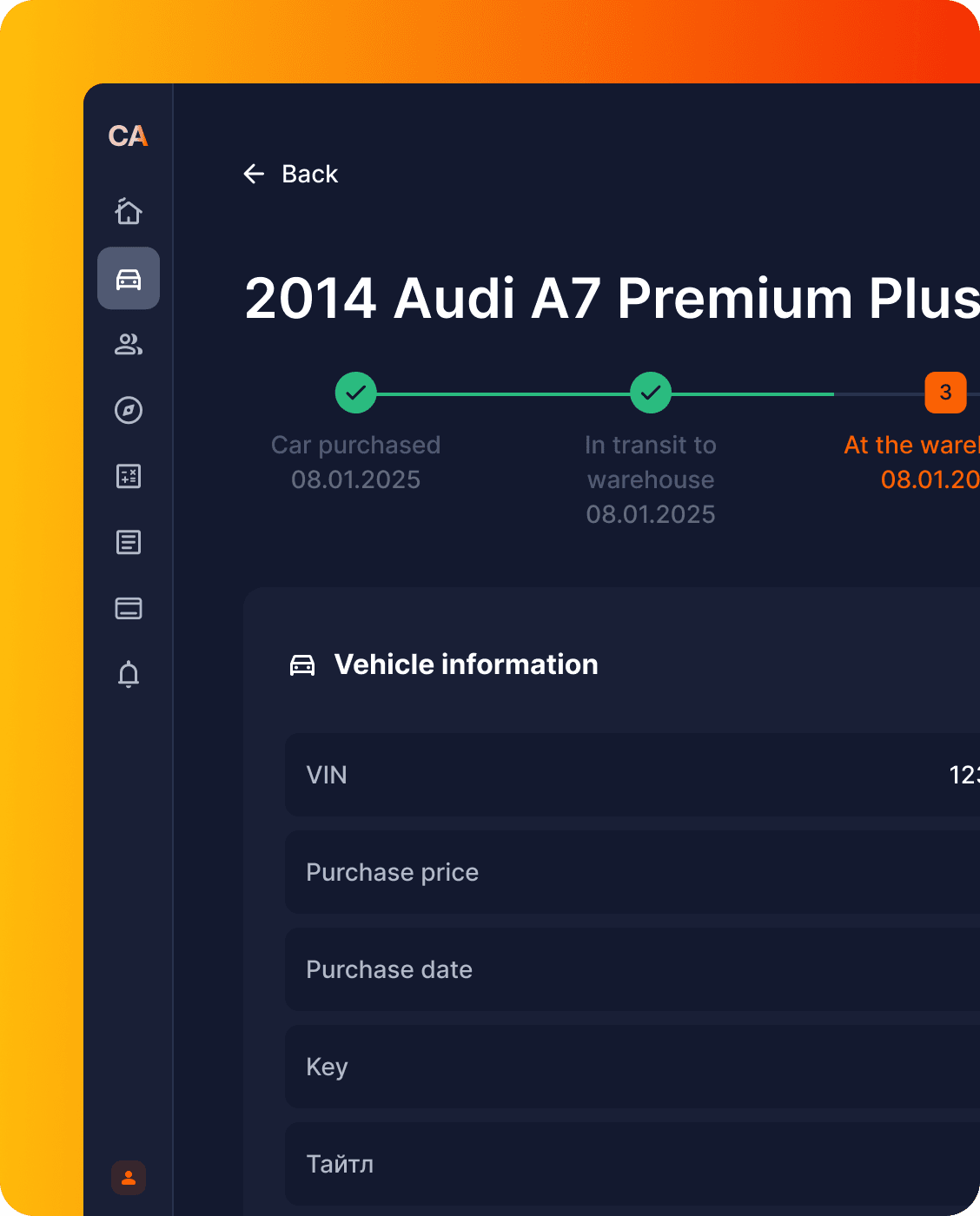Image resolution: width=980 pixels, height=1216 pixels.
Task: Select step 3 At the warehouse
Action: tap(945, 393)
